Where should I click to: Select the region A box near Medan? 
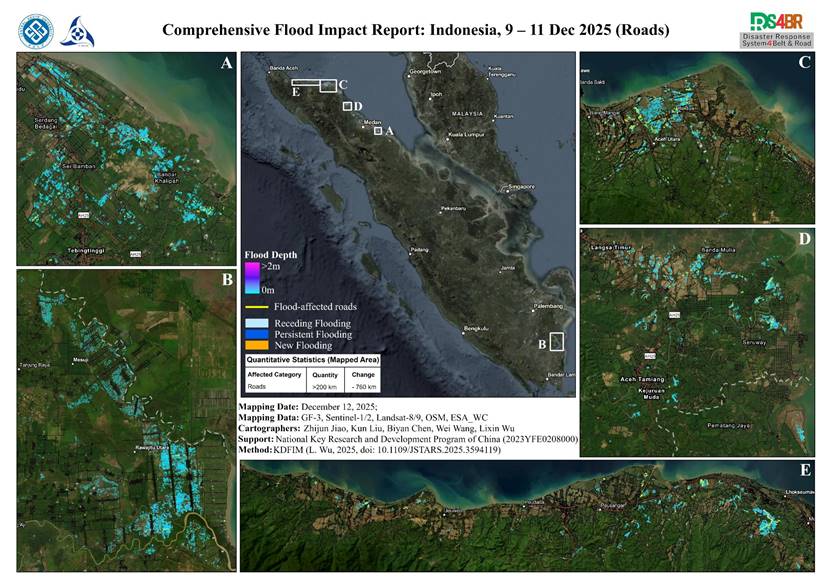tap(378, 130)
